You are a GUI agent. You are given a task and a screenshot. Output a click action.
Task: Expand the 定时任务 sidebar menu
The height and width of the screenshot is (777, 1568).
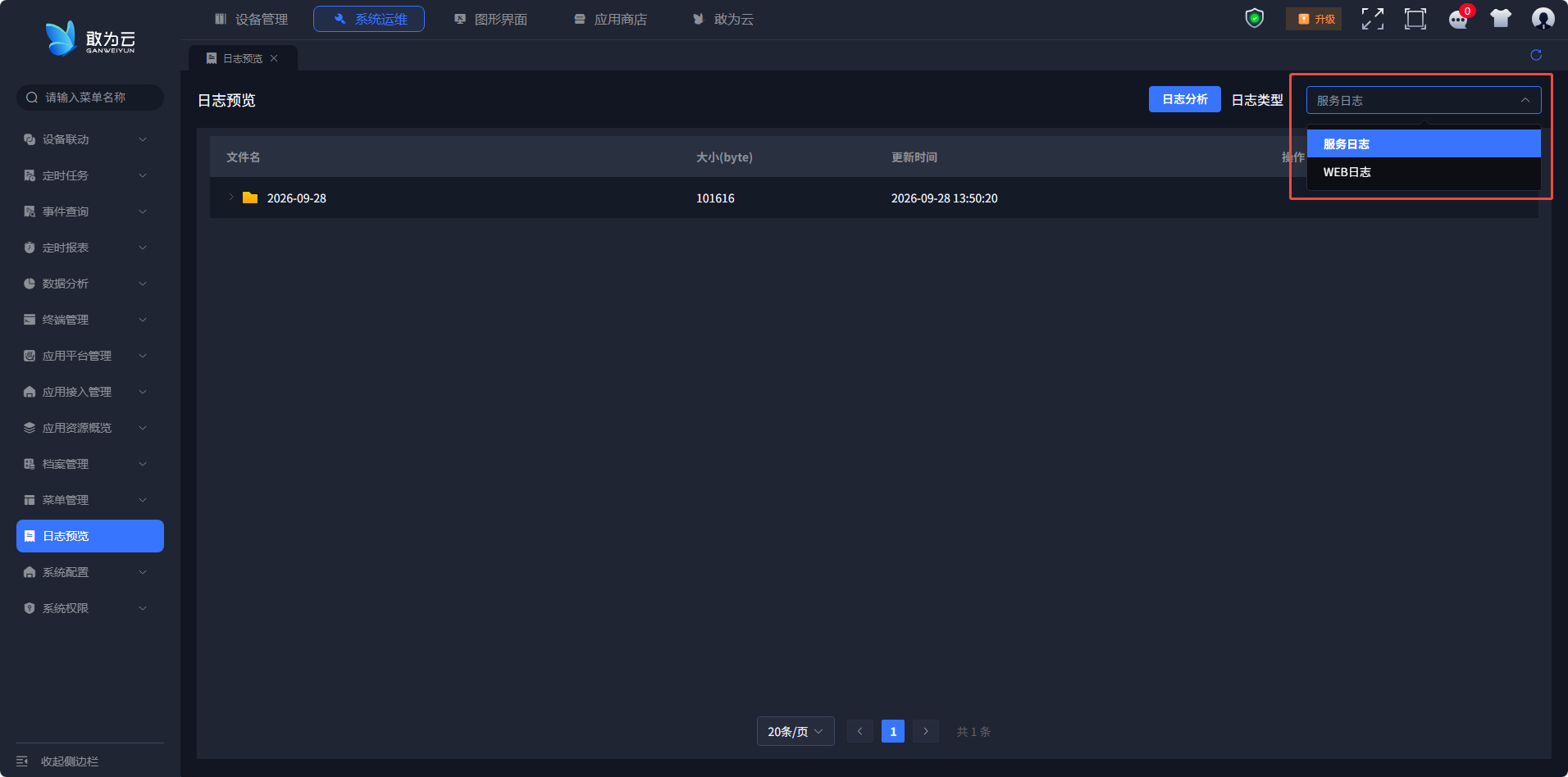(x=90, y=175)
